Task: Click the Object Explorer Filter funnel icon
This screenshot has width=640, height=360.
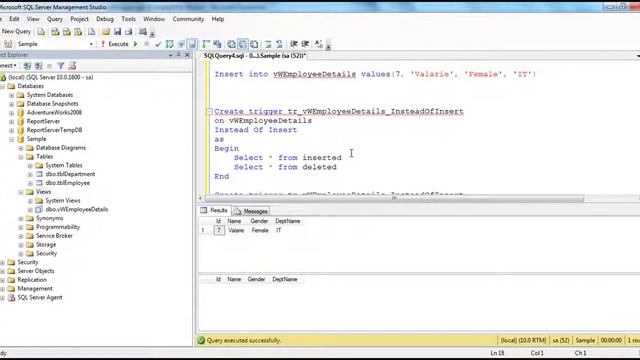Action: click(x=61, y=66)
